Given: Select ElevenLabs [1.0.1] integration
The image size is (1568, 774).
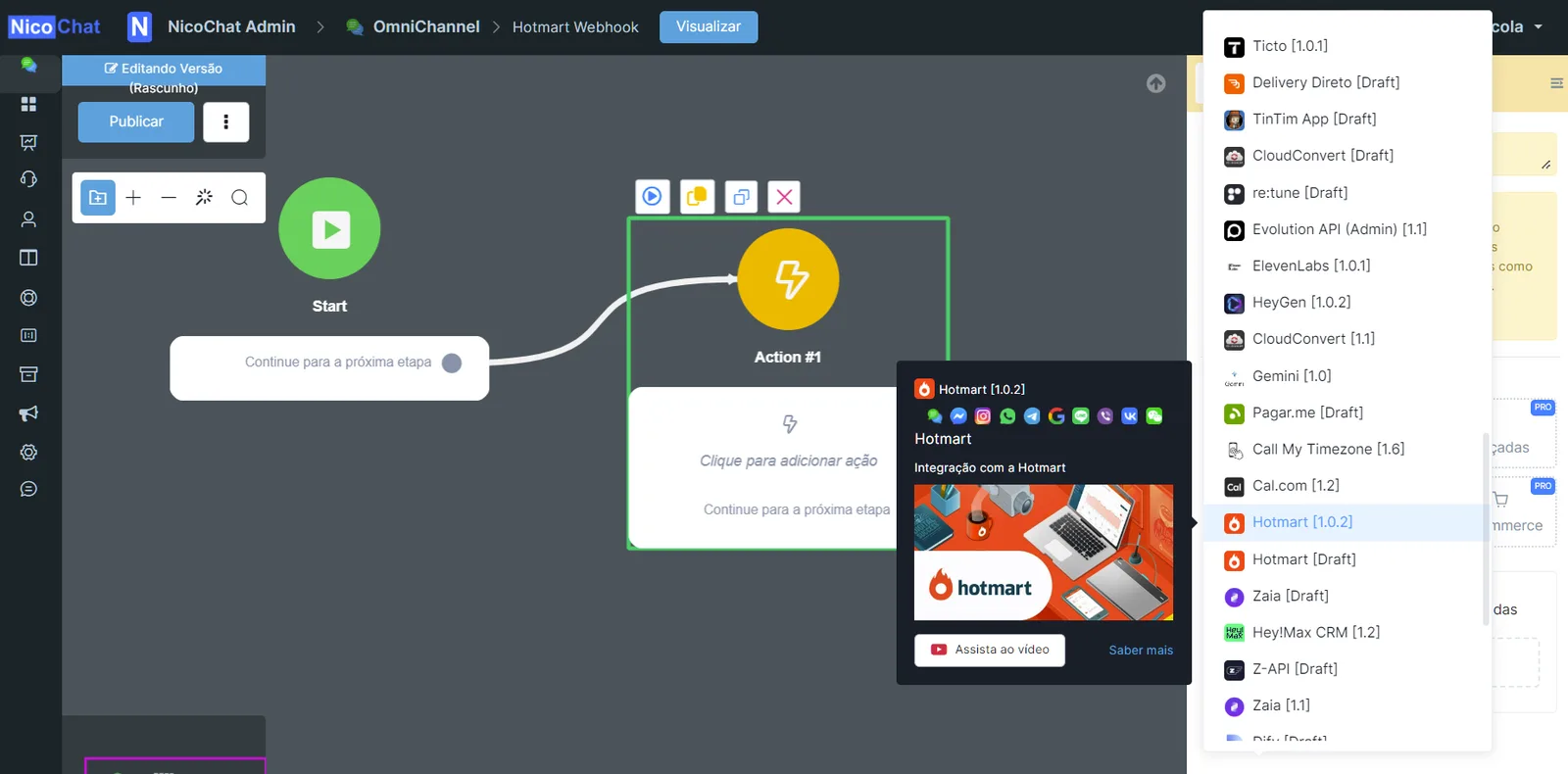Looking at the screenshot, I should click(1347, 266).
